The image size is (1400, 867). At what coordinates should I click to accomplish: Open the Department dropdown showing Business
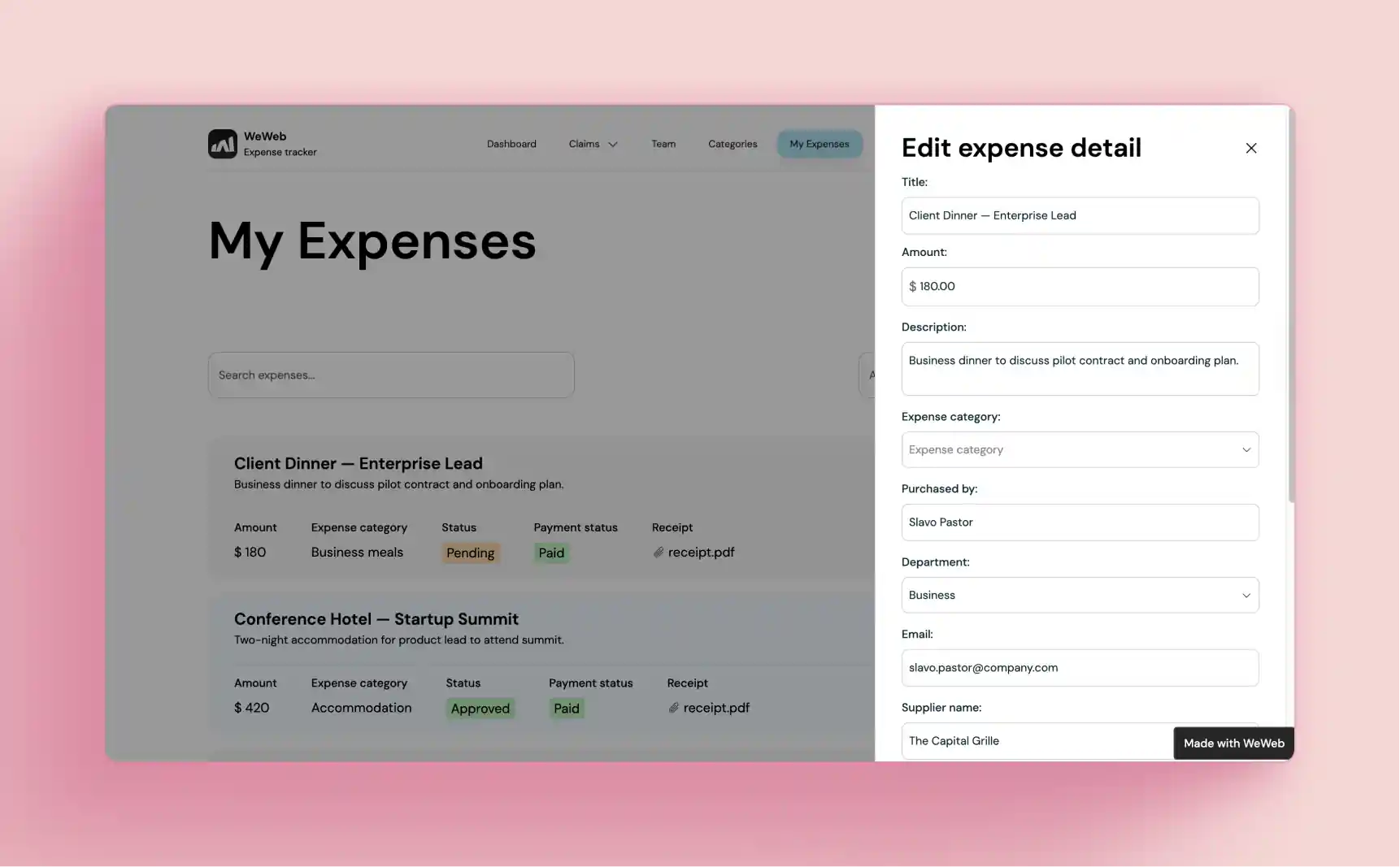click(x=1079, y=594)
